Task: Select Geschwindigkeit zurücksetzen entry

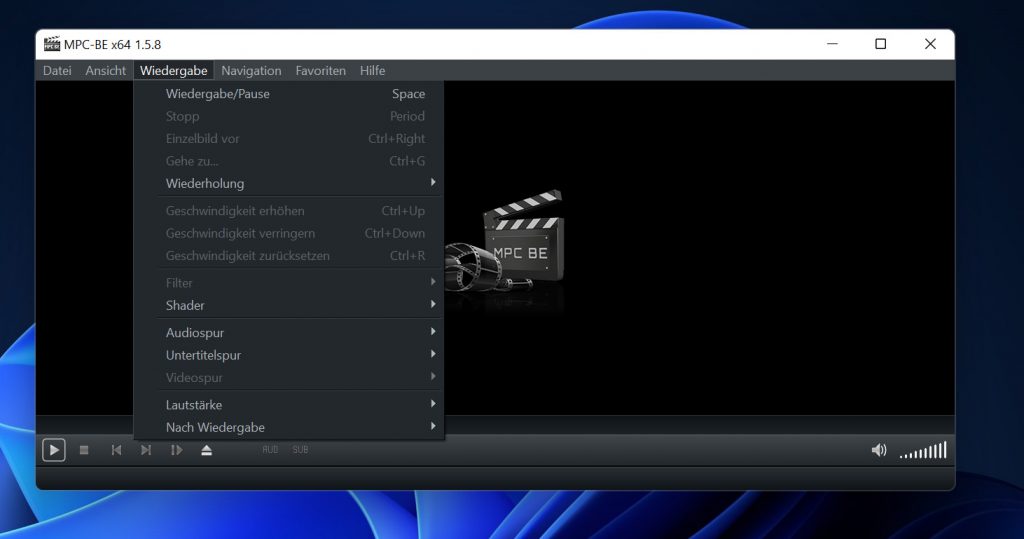Action: coord(289,255)
